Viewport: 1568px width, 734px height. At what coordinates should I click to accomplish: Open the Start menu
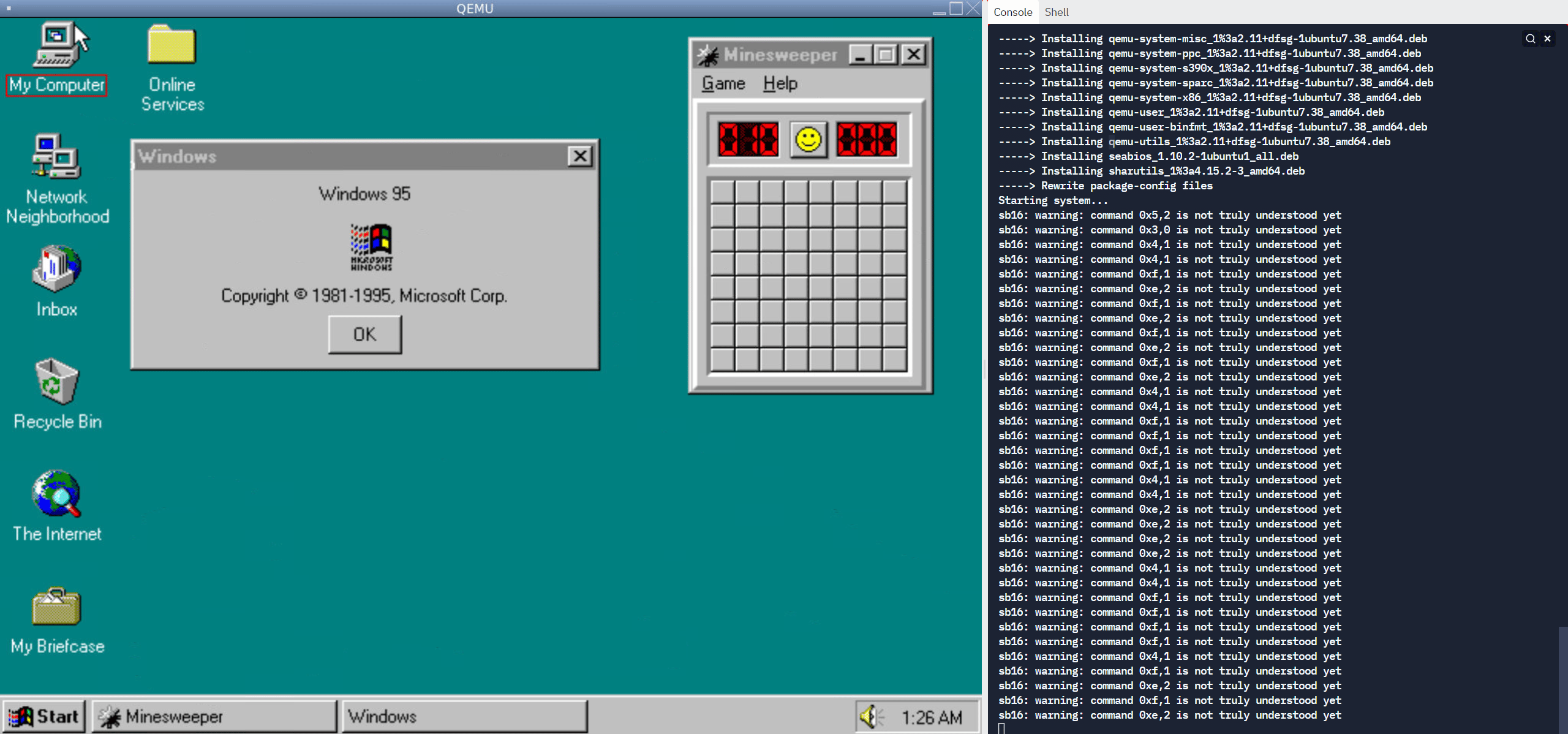click(43, 716)
